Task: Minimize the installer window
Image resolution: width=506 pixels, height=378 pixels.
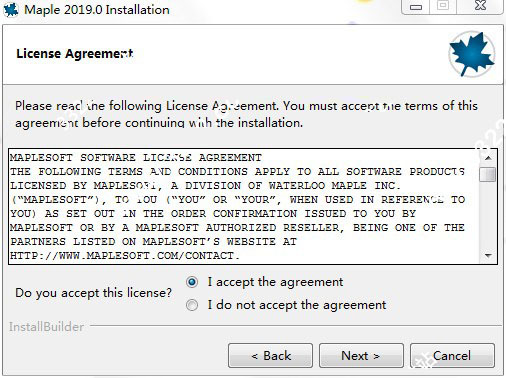Action: click(416, 7)
